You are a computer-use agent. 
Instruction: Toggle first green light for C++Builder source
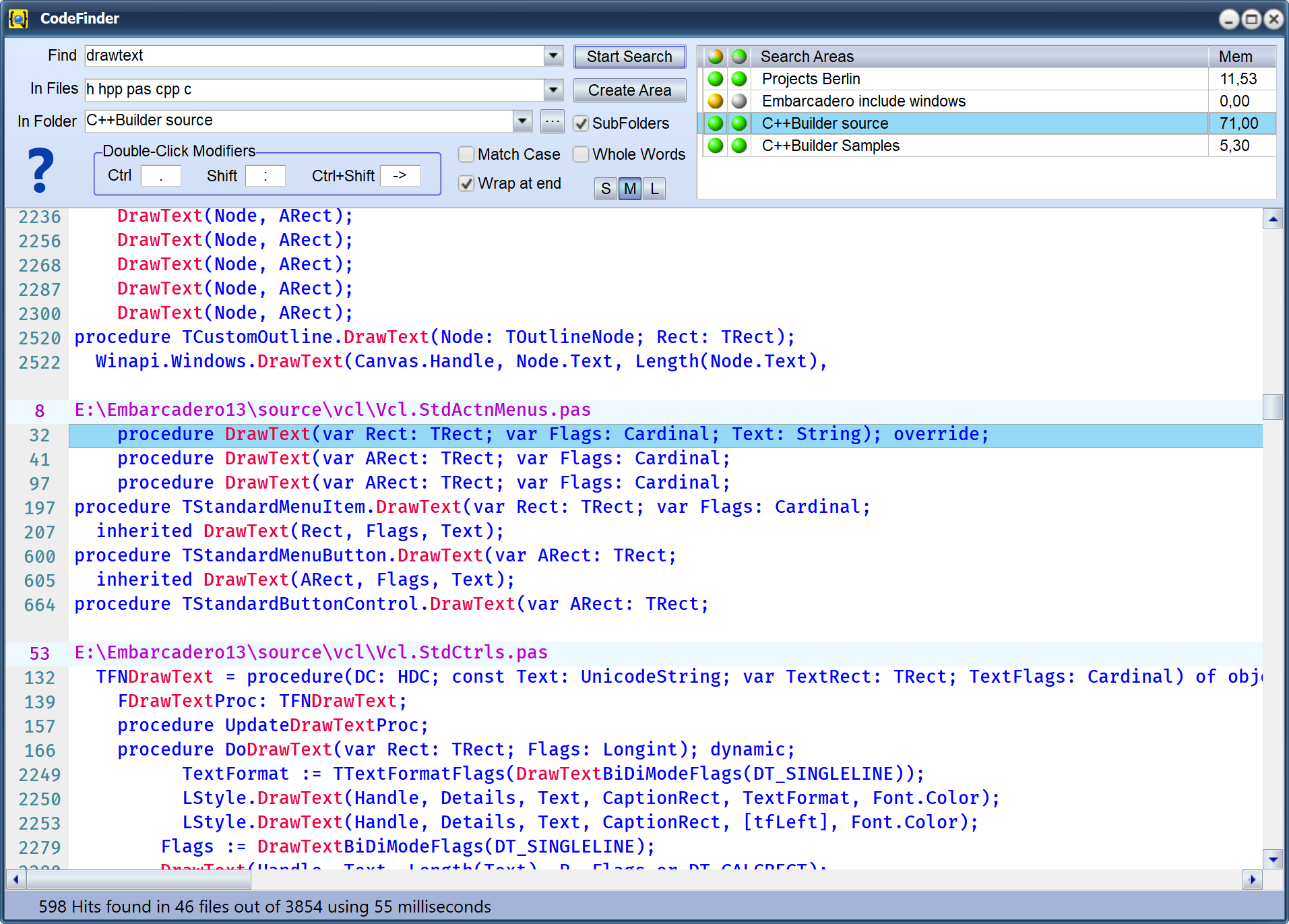(715, 123)
